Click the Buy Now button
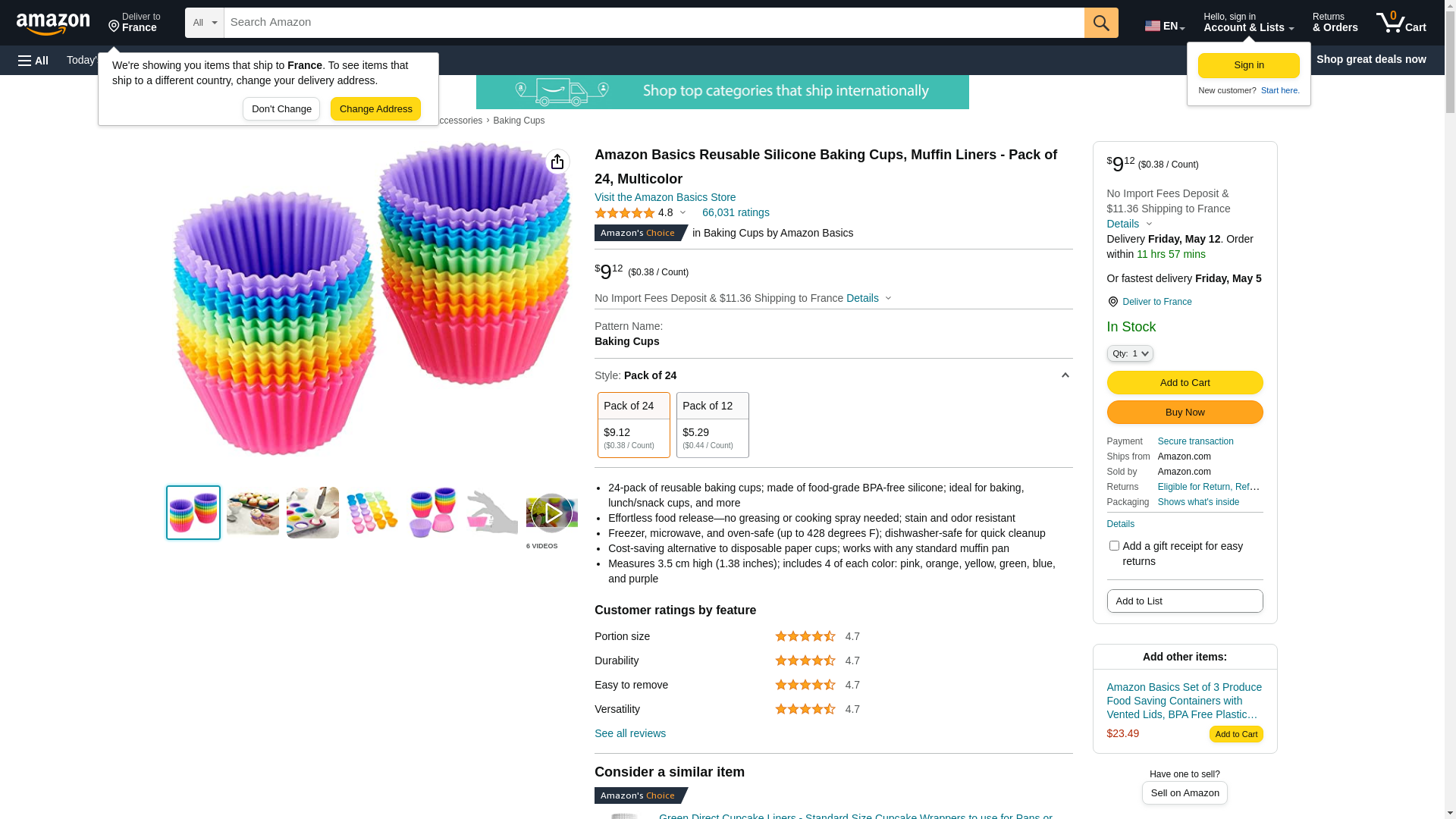 coord(1185,413)
